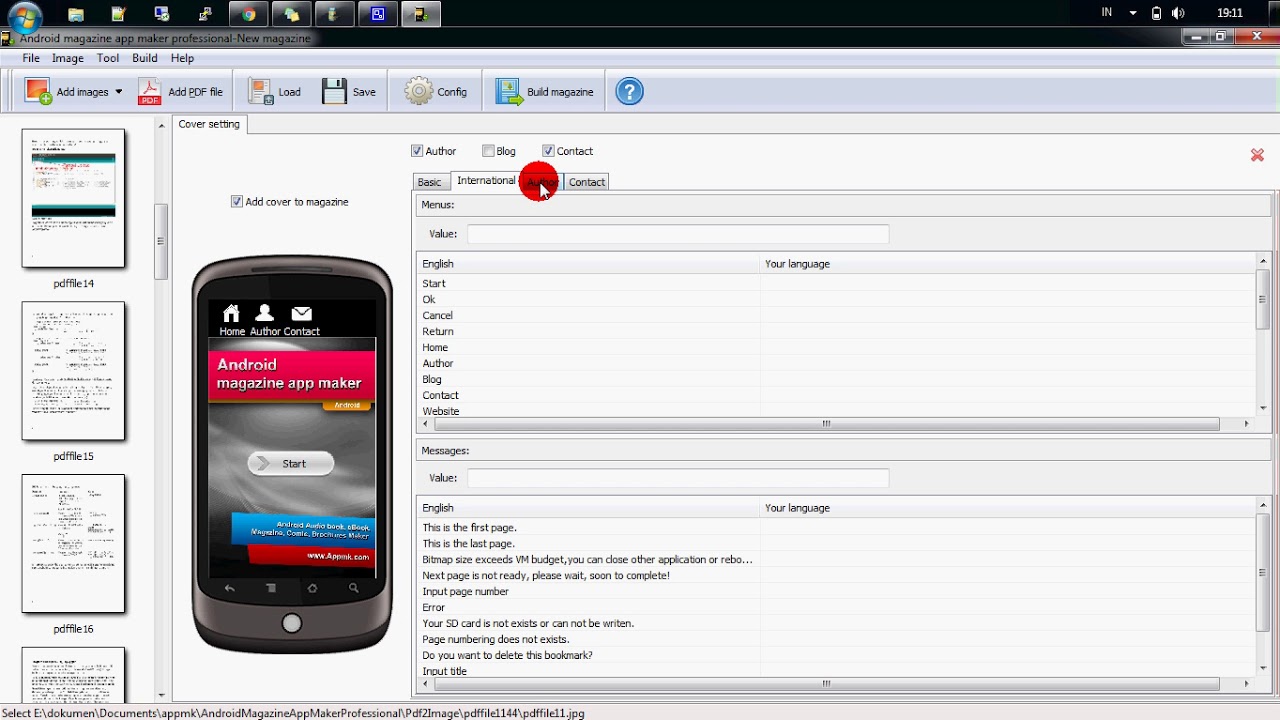Select 'This is the last page.' message
The width and height of the screenshot is (1280, 720).
838,543
